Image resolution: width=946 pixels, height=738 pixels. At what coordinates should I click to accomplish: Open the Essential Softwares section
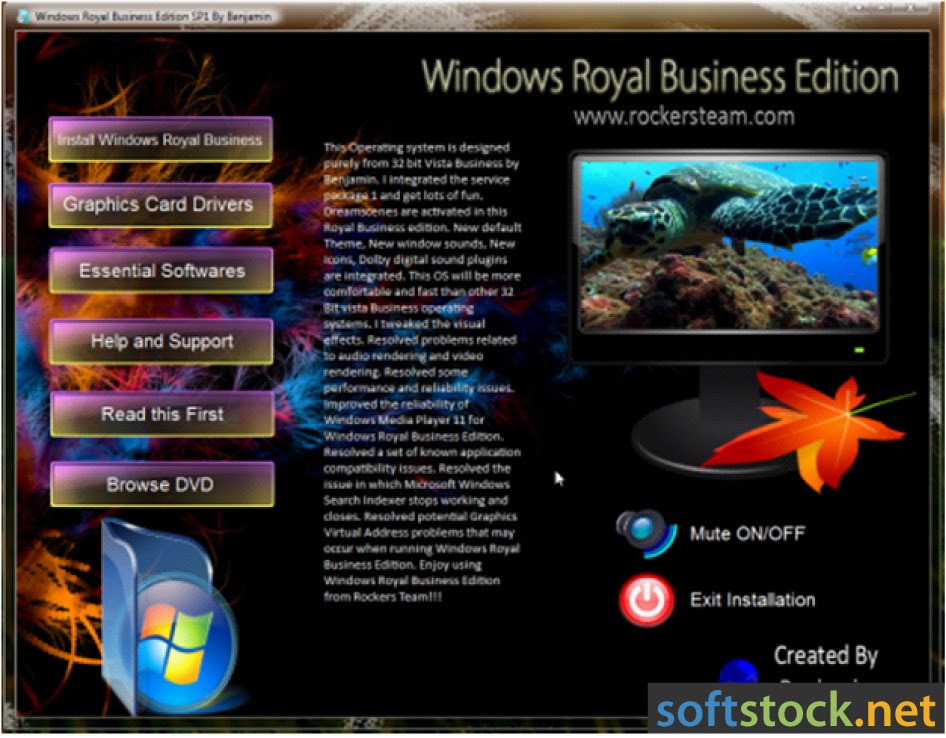point(161,271)
